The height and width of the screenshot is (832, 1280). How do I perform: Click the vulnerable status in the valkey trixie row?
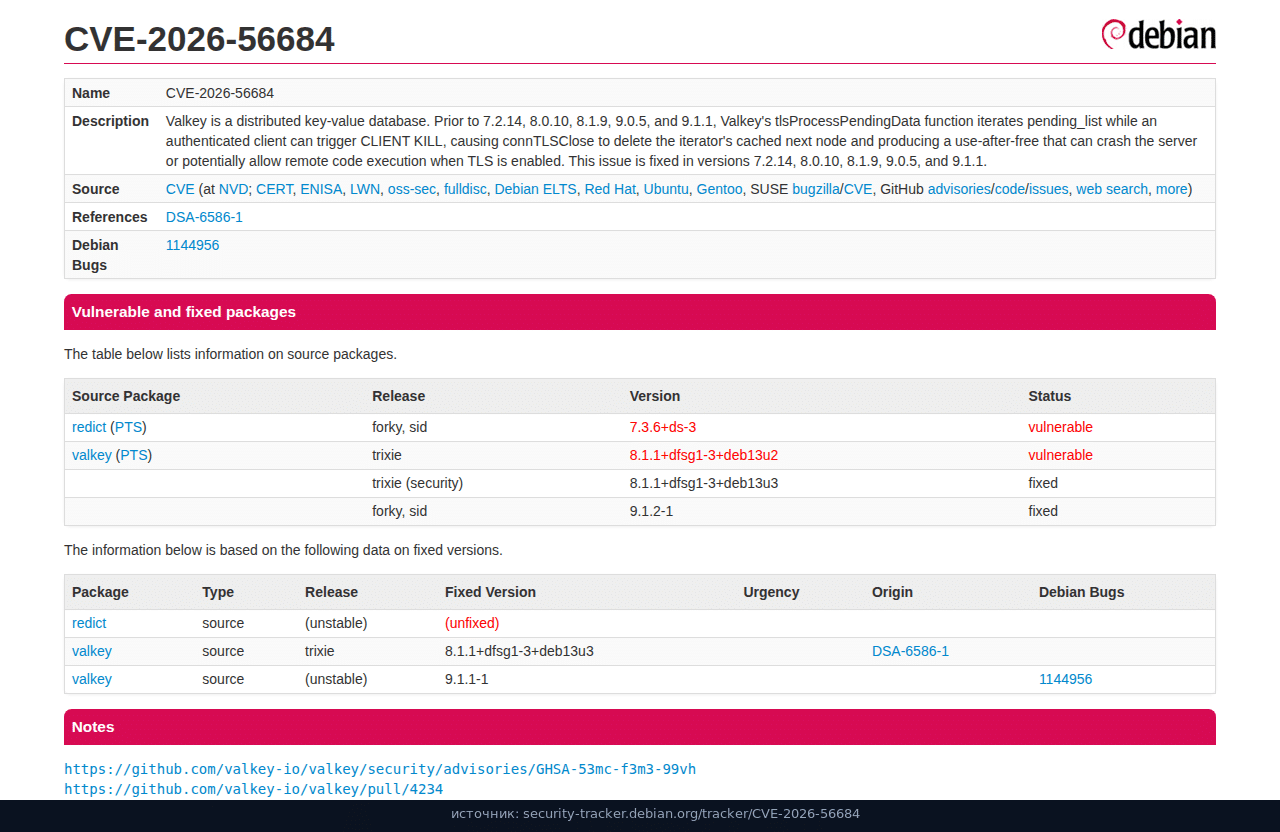pos(1060,455)
